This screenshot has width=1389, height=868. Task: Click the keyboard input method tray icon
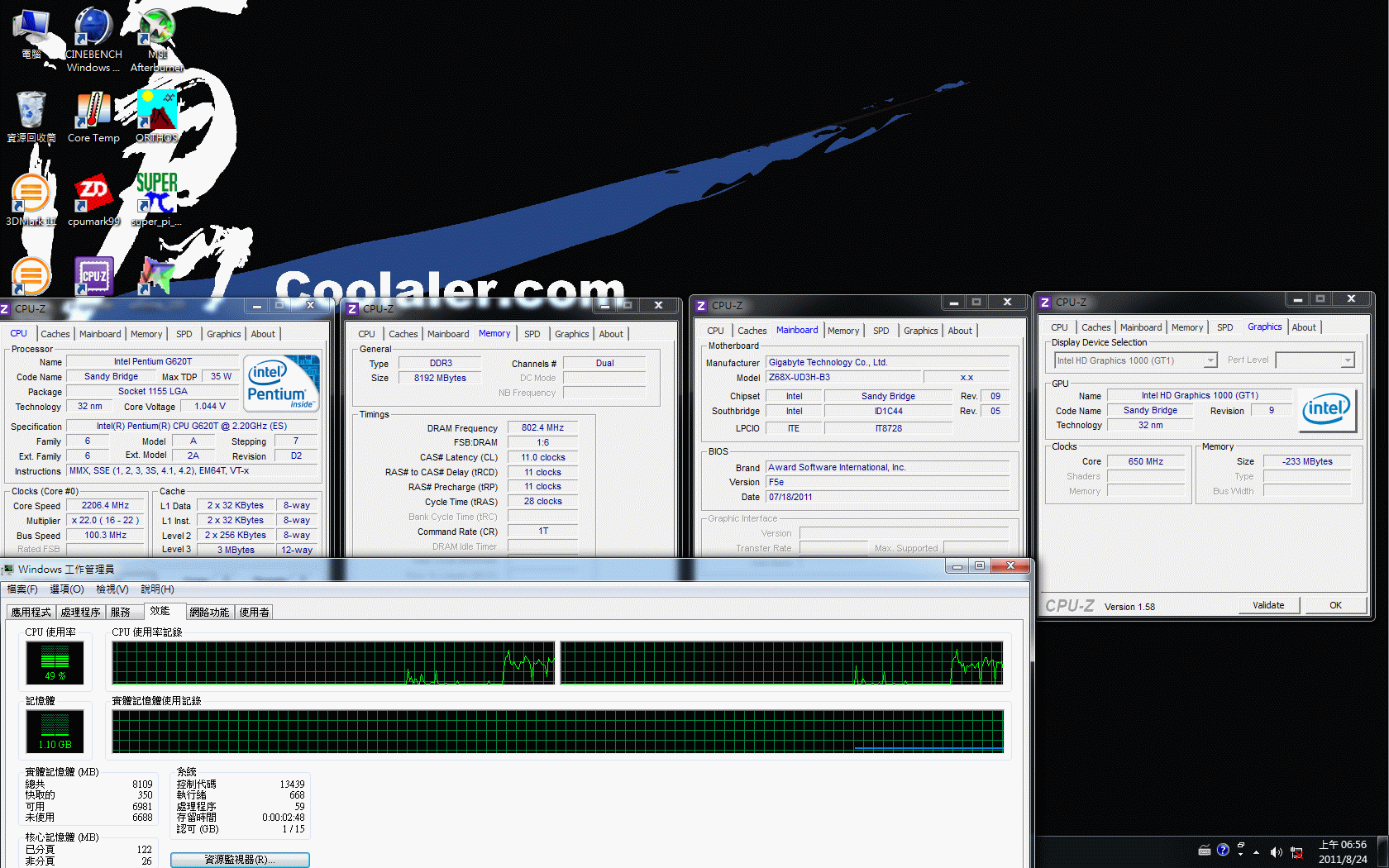[1205, 851]
